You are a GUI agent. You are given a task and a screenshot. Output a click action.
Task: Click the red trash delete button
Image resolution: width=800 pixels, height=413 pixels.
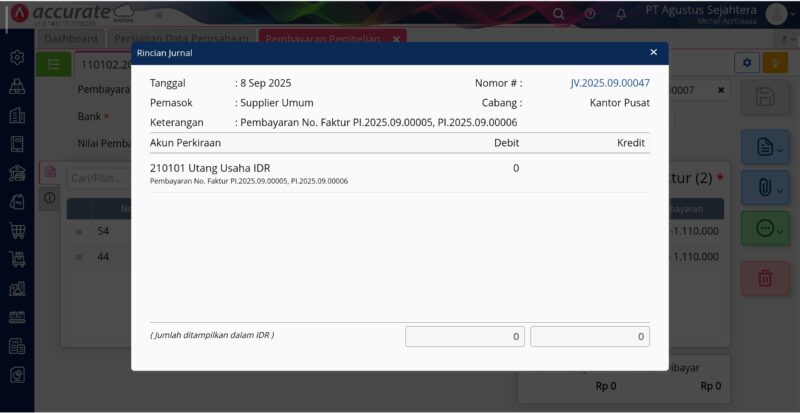(x=765, y=278)
